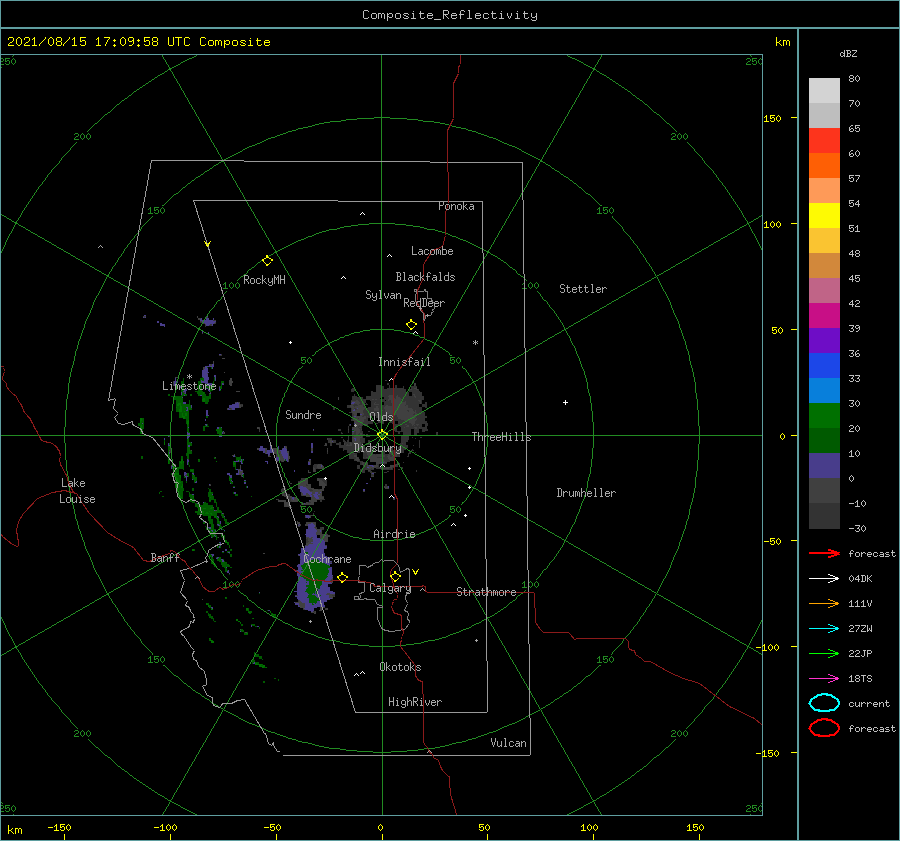Click the cyan 27ZW arrow legend icon
The width and height of the screenshot is (900, 841).
tap(824, 629)
